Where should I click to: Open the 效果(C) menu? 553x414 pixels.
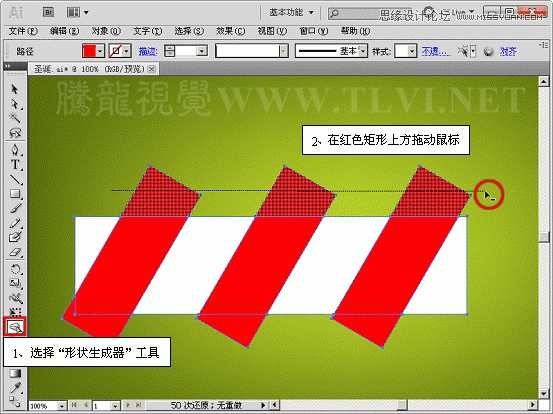[231, 31]
